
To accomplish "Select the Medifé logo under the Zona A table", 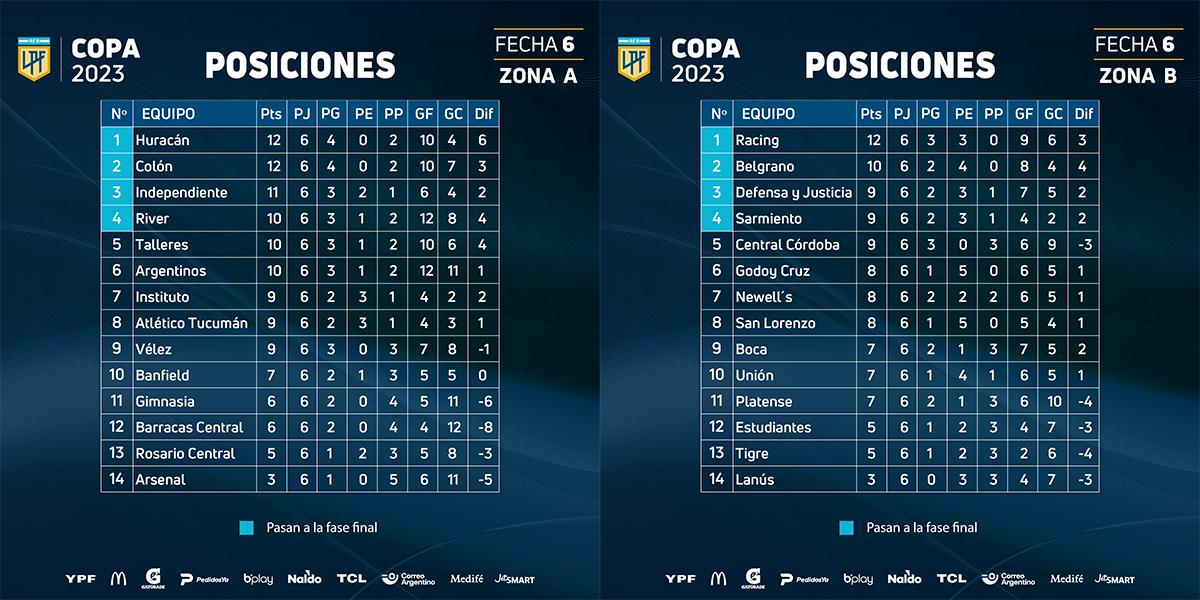I will 466,578.
